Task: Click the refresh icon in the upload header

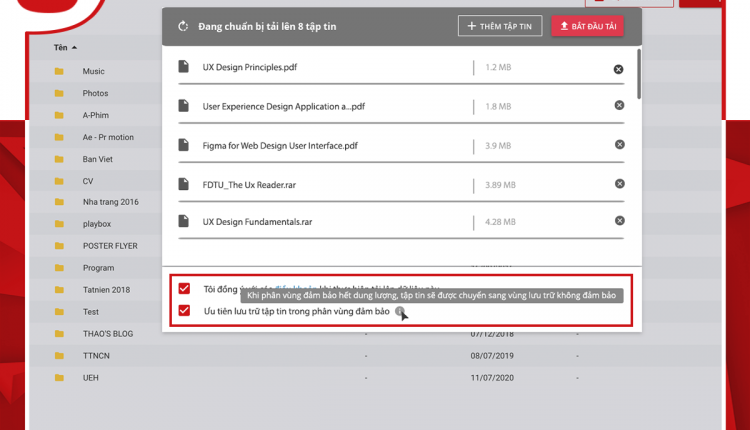Action: pos(183,26)
